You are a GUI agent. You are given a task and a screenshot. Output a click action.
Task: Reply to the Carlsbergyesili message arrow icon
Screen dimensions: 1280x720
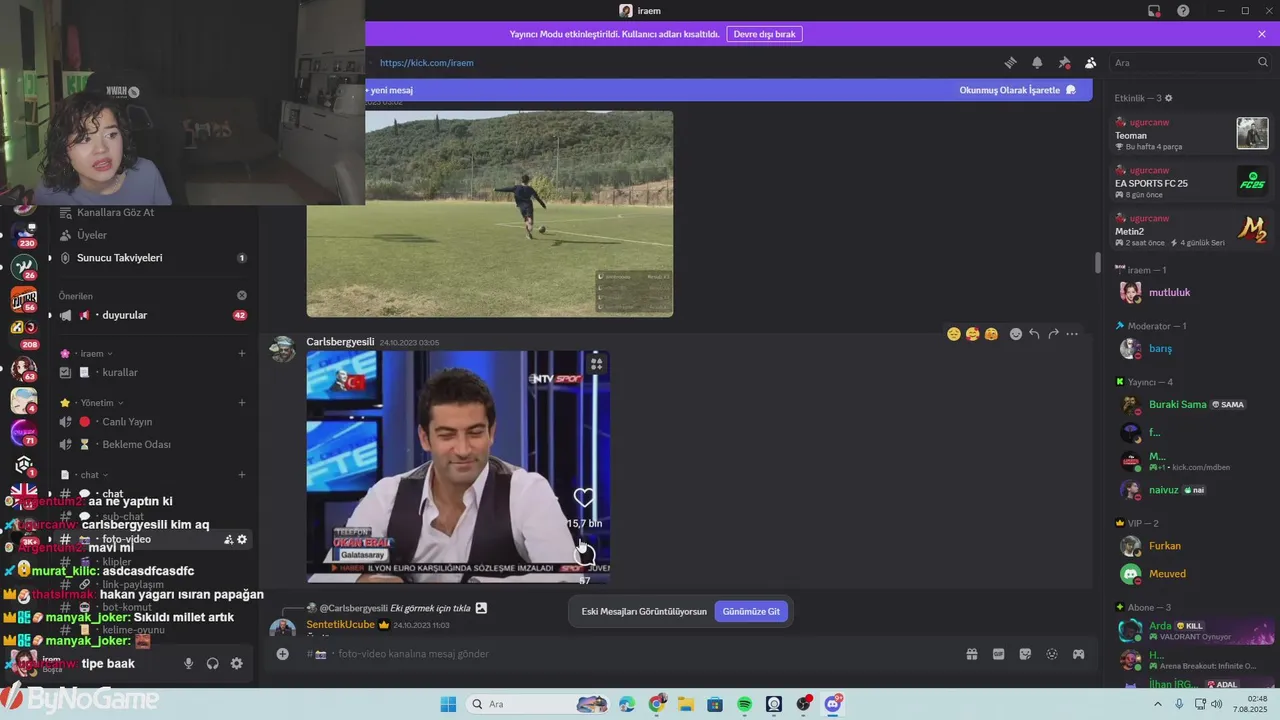point(1035,334)
